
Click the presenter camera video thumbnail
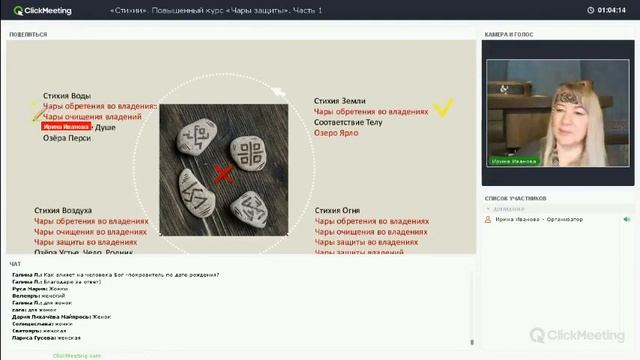tap(558, 113)
